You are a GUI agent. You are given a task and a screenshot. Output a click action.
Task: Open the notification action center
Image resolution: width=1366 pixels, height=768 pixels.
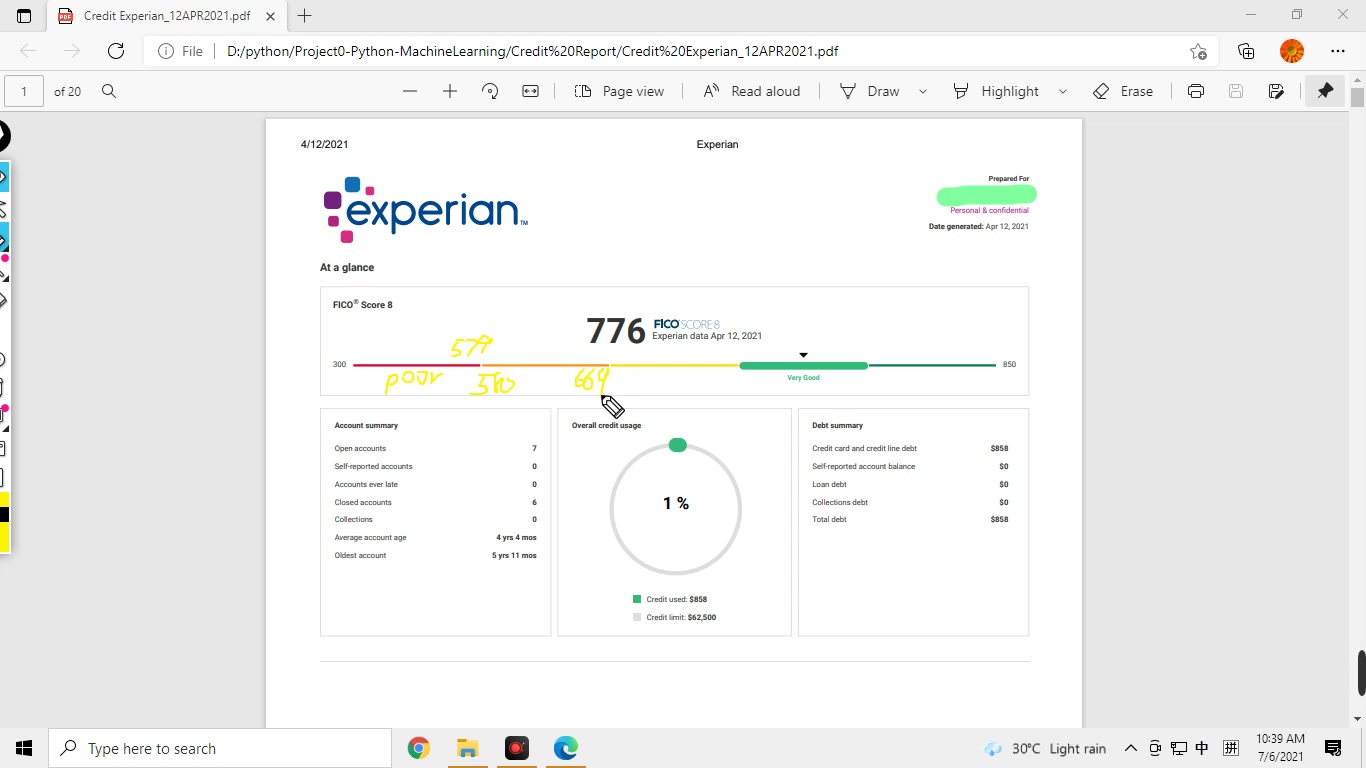(1333, 748)
